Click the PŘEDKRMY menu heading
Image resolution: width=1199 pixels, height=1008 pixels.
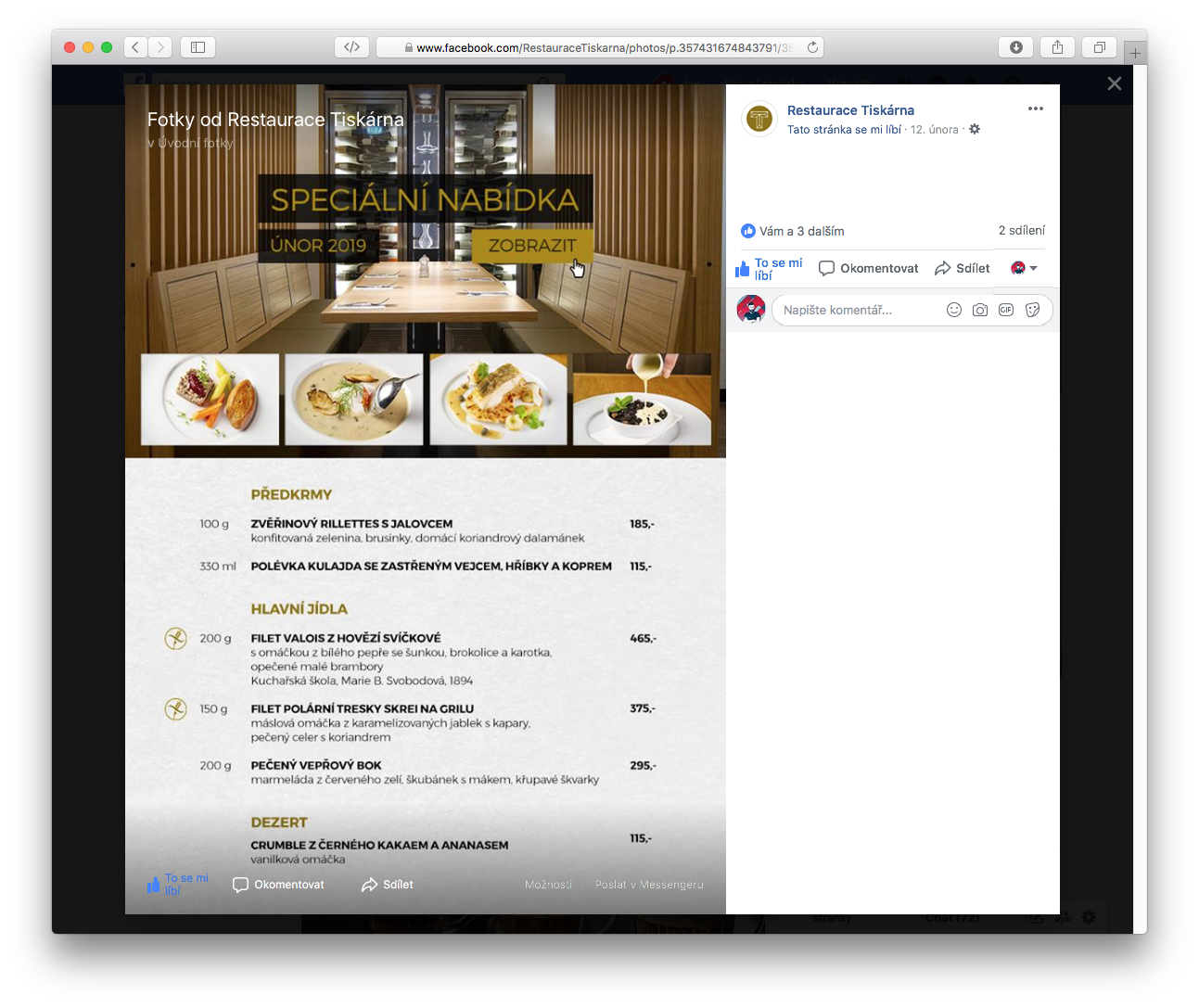[x=291, y=495]
